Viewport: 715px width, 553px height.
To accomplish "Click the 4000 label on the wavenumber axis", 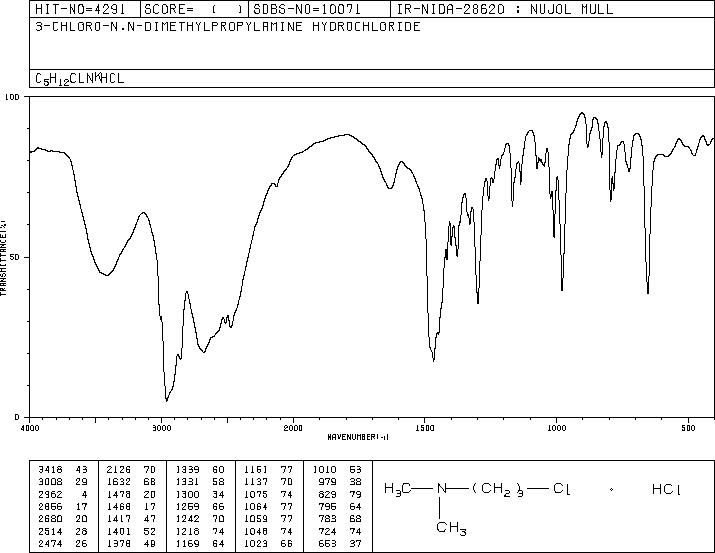I will coord(30,428).
